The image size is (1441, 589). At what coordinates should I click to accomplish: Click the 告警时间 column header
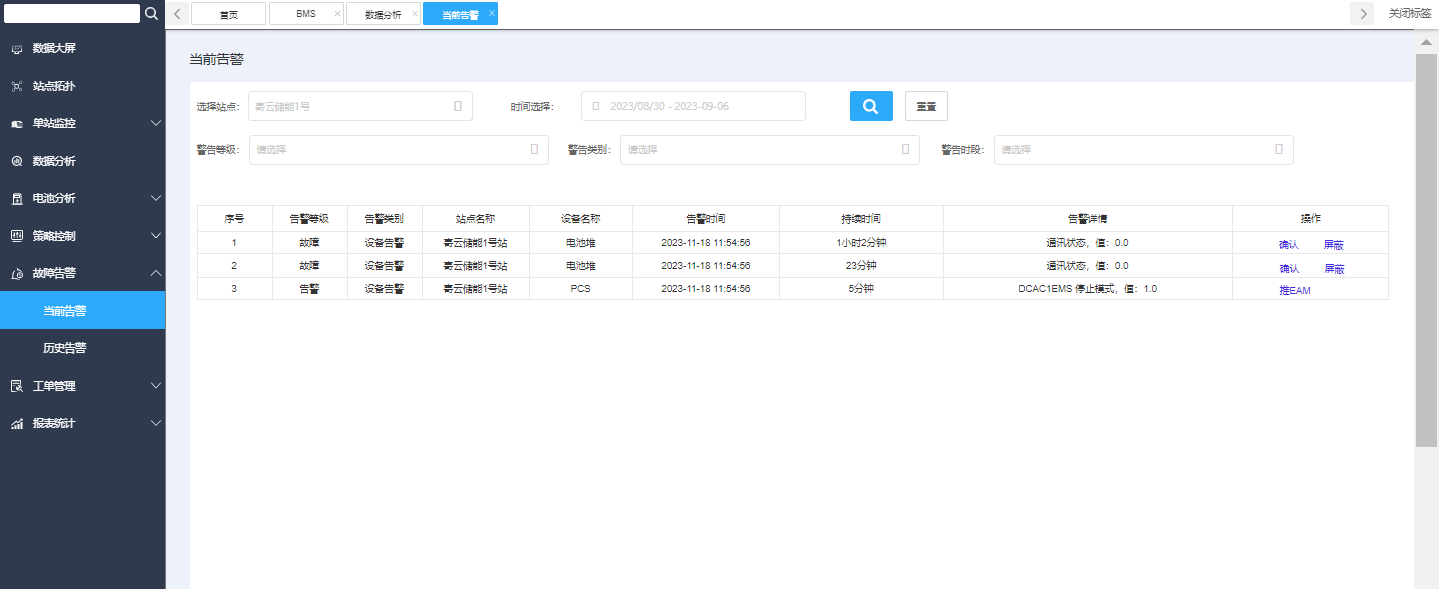click(x=705, y=218)
